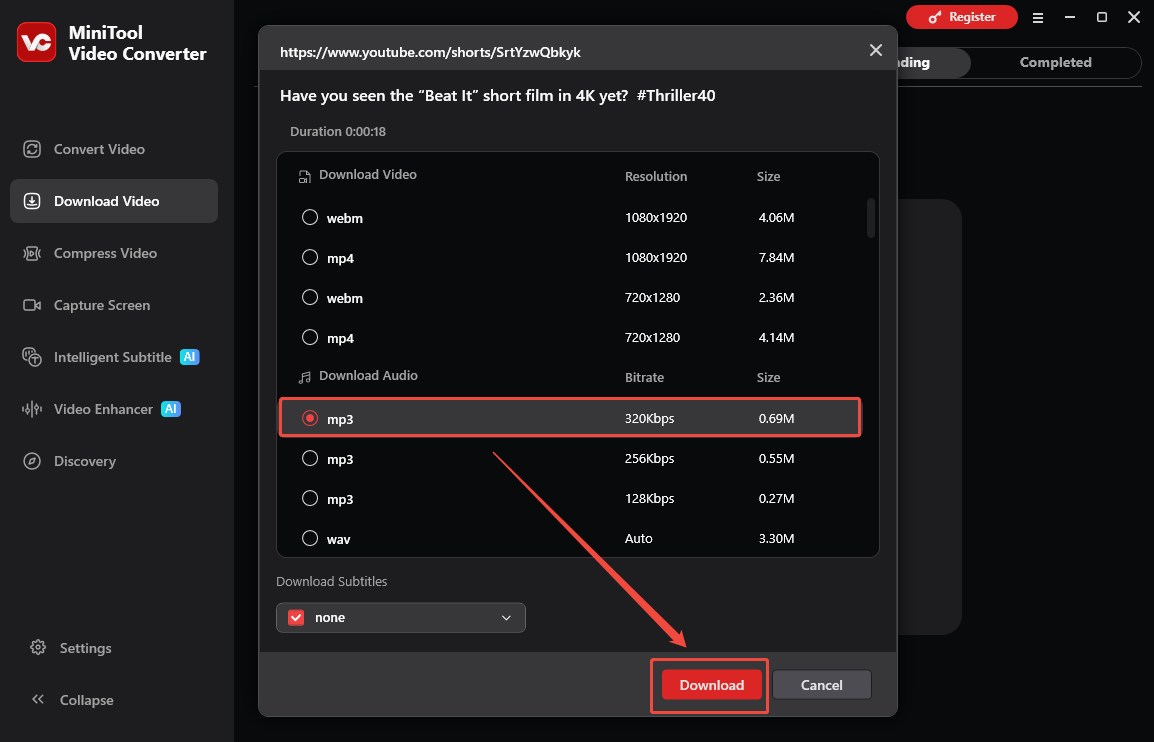Click the AI badge next to Video Enhancer
This screenshot has height=742, width=1154.
click(171, 409)
